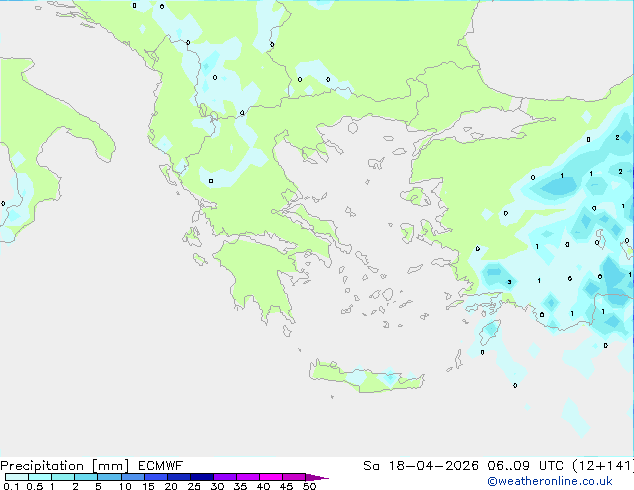Click the 'ECMWF' model label

[x=161, y=466]
